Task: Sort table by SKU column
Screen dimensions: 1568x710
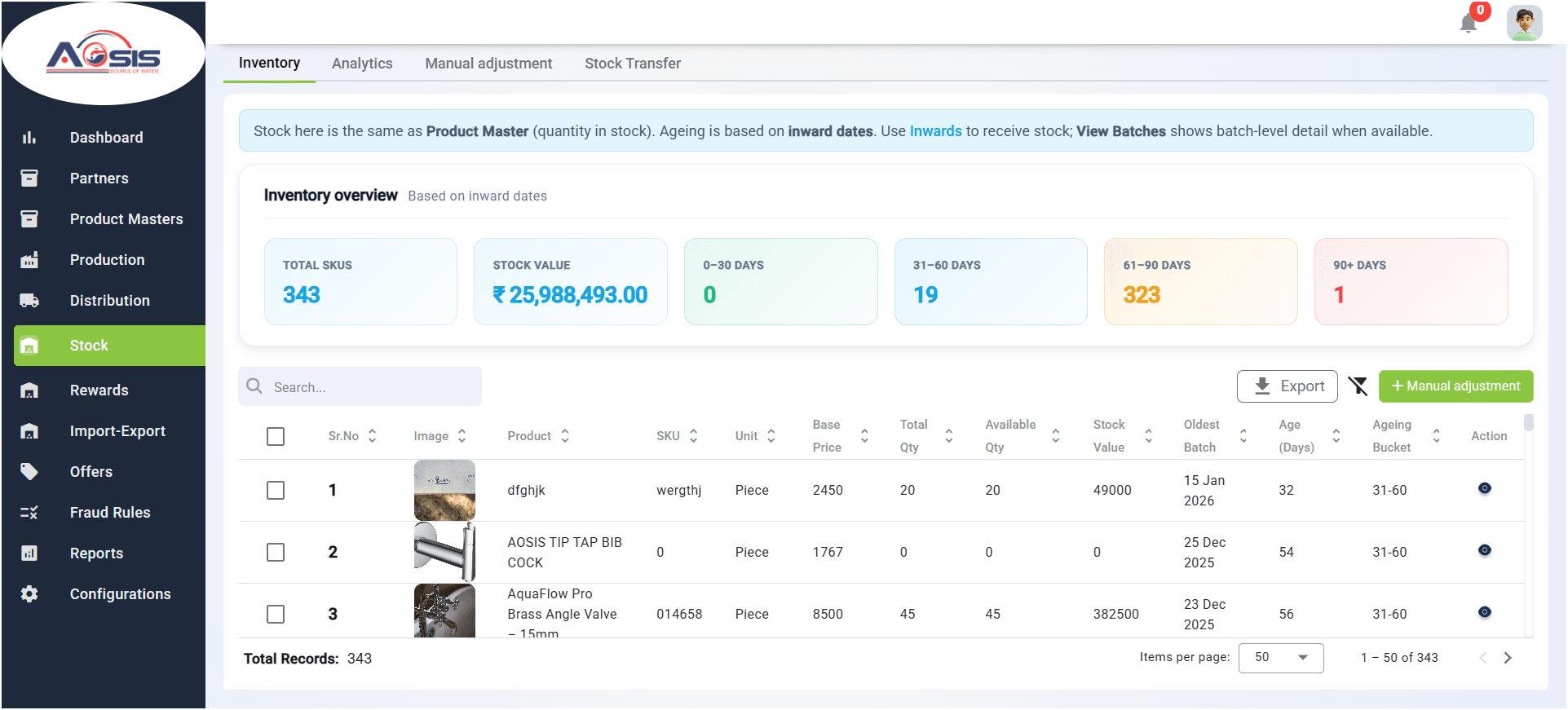Action: [x=694, y=436]
